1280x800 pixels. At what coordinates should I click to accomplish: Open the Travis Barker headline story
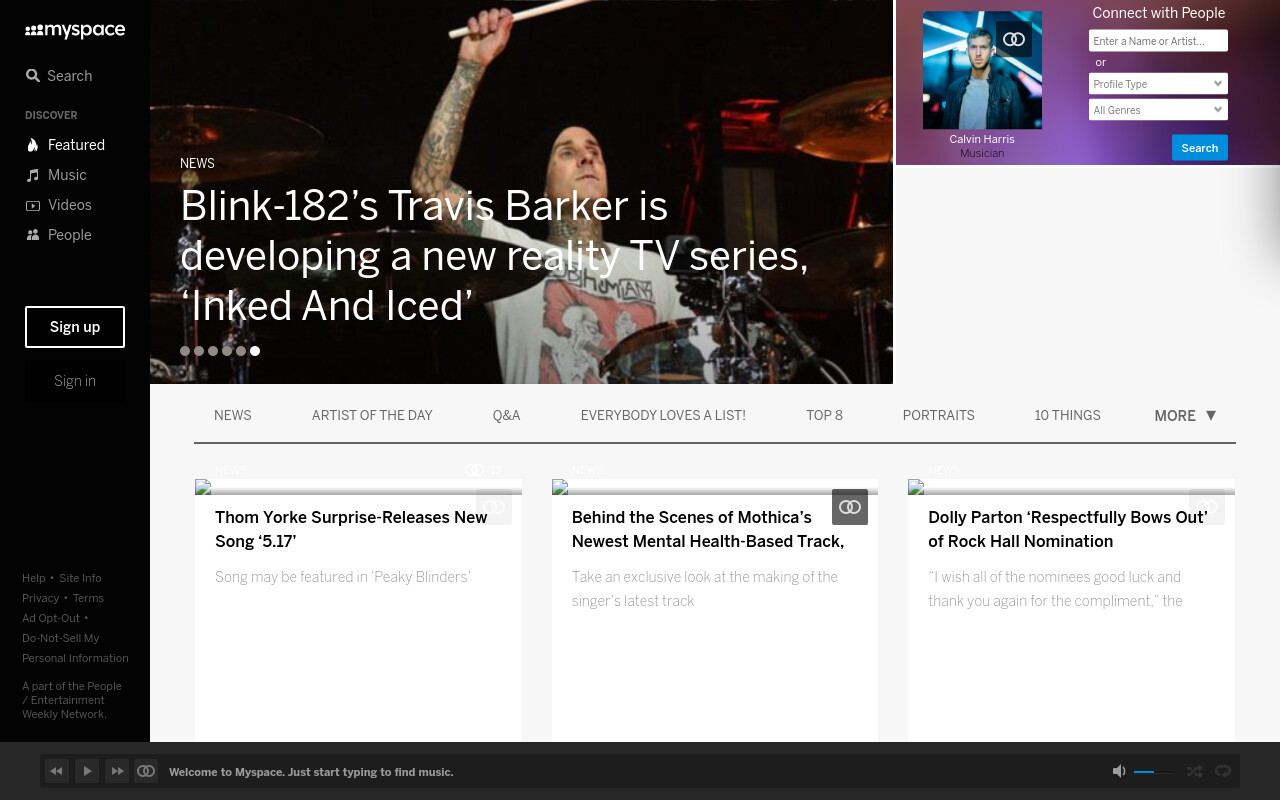point(494,256)
